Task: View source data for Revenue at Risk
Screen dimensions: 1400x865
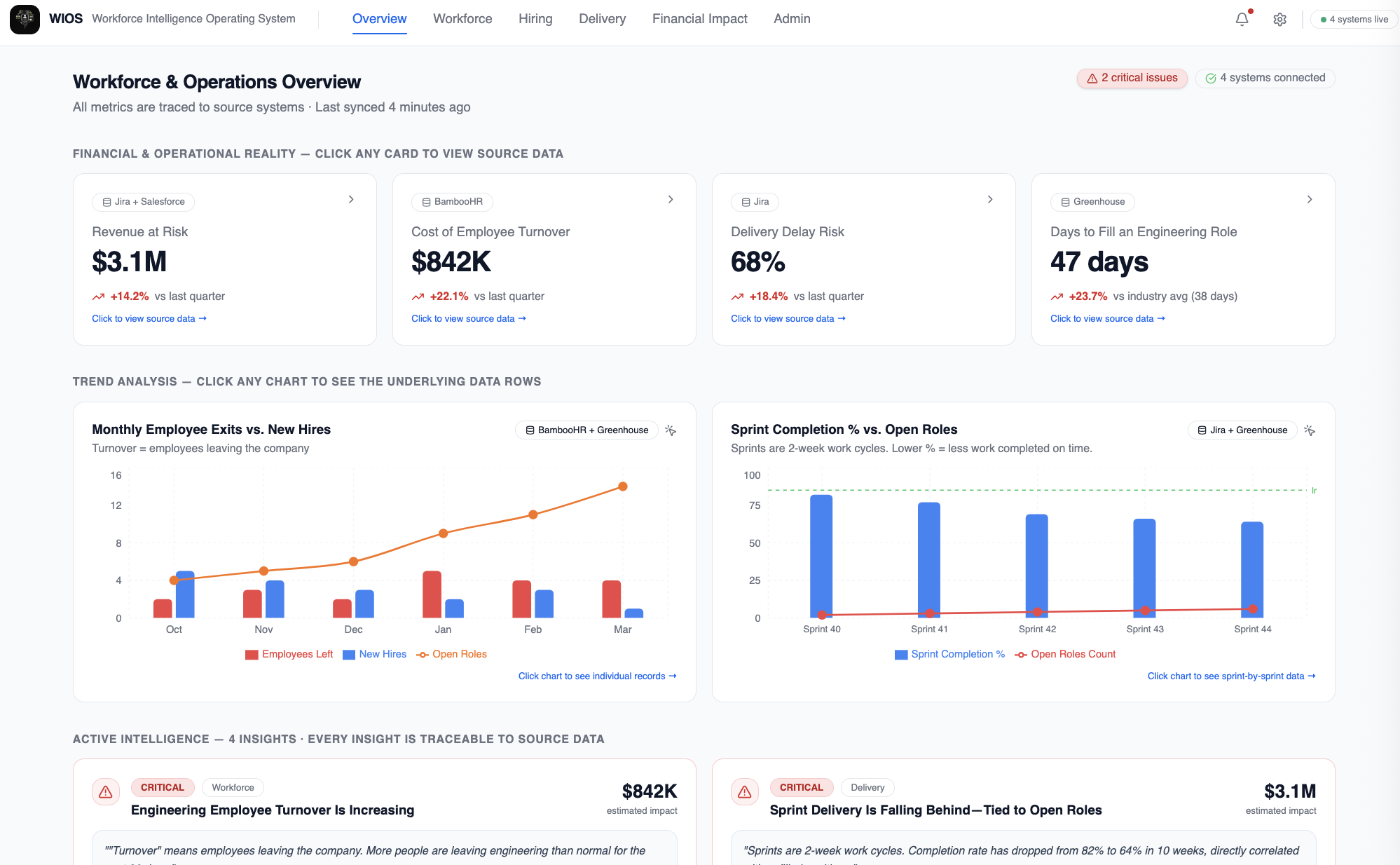Action: tap(149, 319)
